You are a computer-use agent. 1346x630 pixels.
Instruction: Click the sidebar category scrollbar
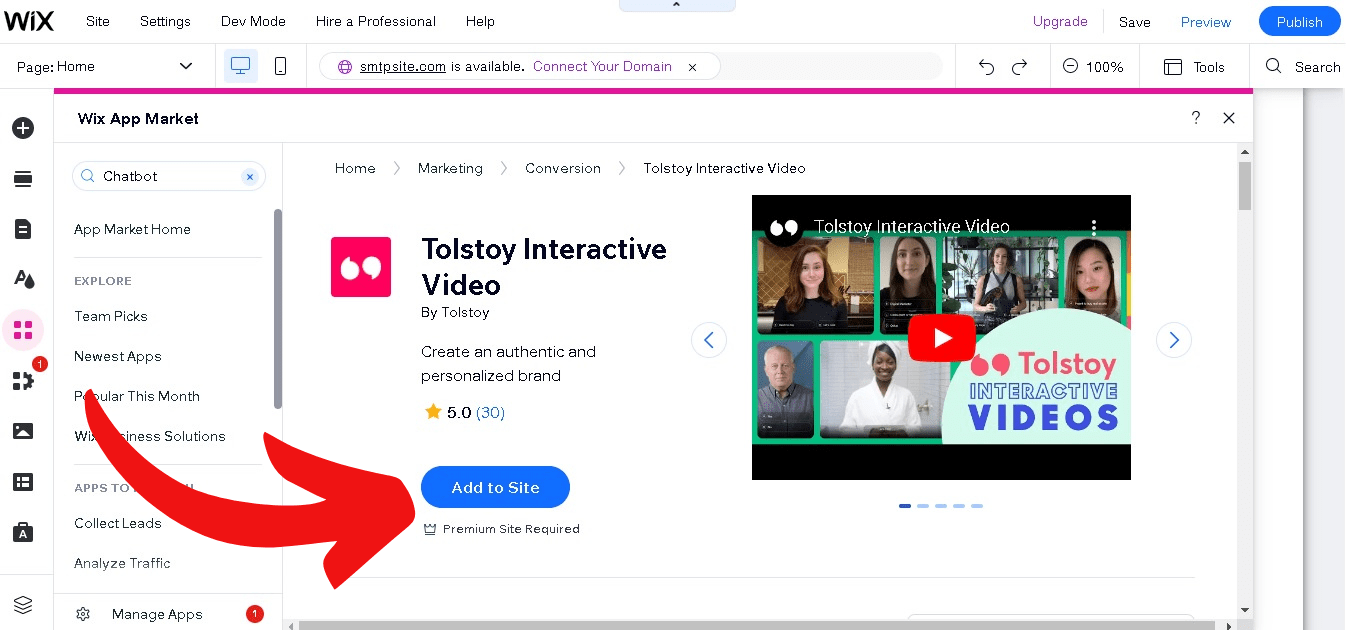[x=278, y=308]
